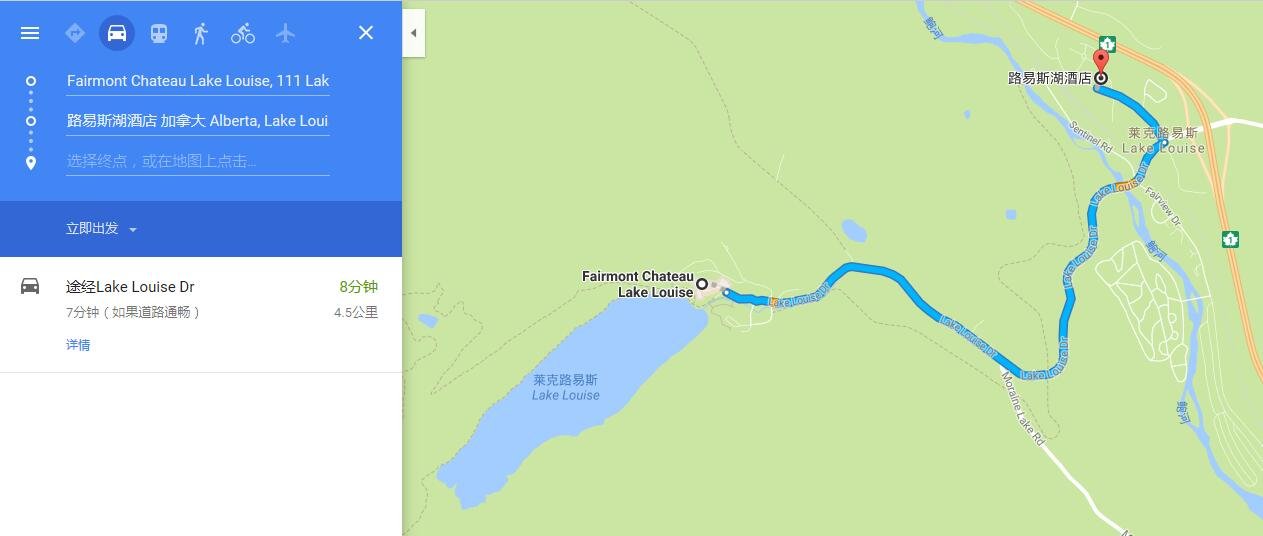
Task: Switch to walking directions mode
Action: 201,33
